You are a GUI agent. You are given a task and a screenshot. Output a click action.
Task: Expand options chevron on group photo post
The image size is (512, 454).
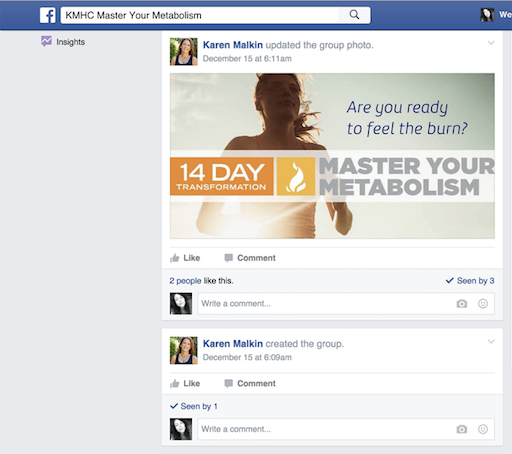pyautogui.click(x=491, y=43)
